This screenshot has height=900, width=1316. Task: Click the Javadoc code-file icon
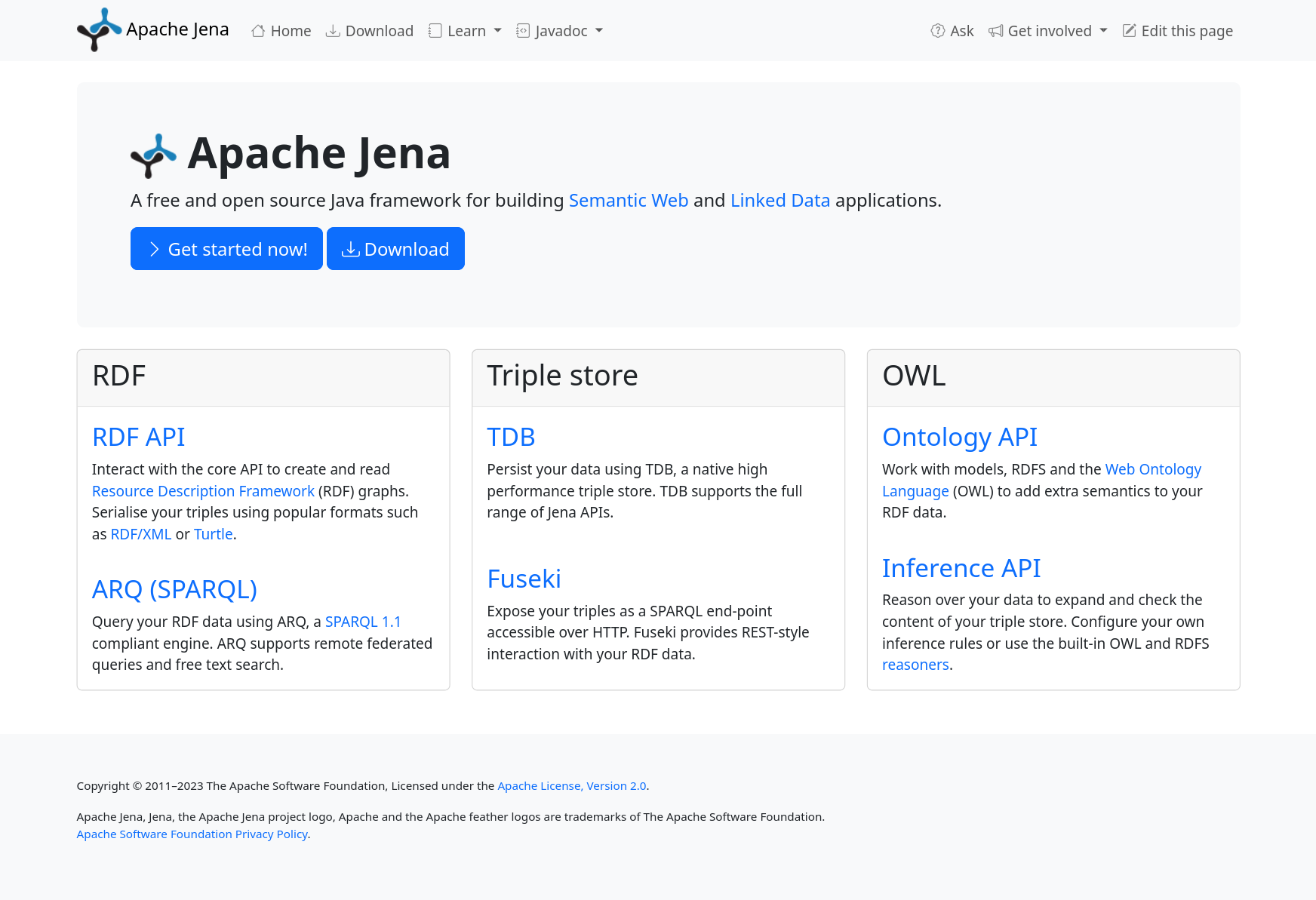click(x=523, y=31)
